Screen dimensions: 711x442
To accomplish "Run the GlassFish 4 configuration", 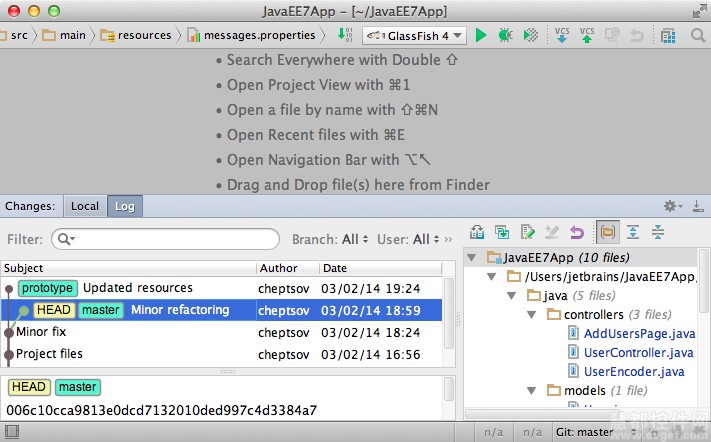I will pyautogui.click(x=481, y=35).
